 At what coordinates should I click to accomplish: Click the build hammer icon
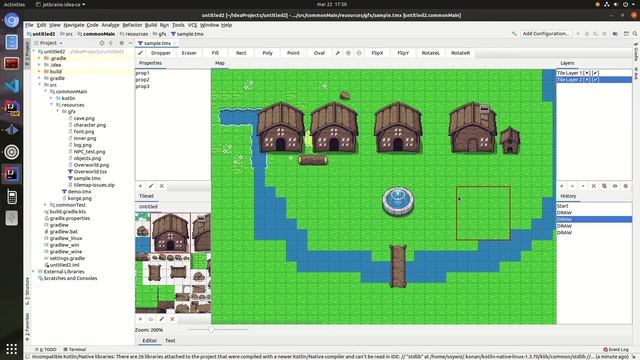pyautogui.click(x=514, y=34)
